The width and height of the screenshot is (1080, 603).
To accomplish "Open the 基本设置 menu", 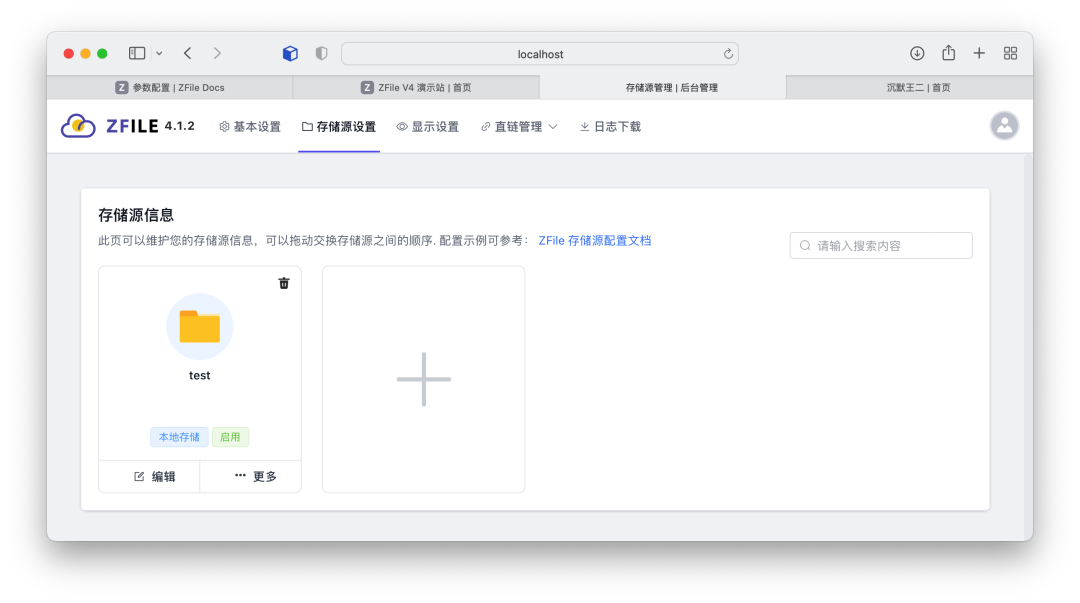I will [x=250, y=127].
